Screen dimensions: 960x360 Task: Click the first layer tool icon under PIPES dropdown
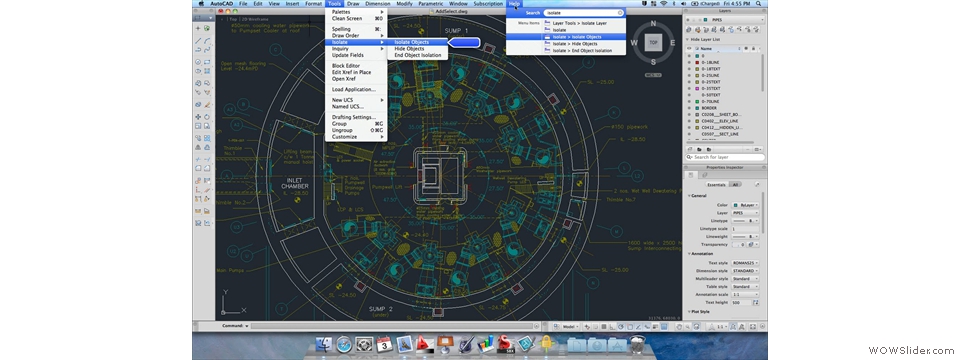689,29
